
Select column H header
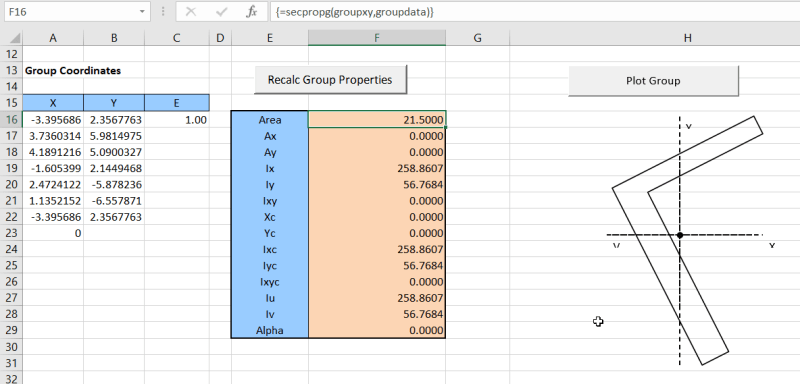(x=688, y=38)
